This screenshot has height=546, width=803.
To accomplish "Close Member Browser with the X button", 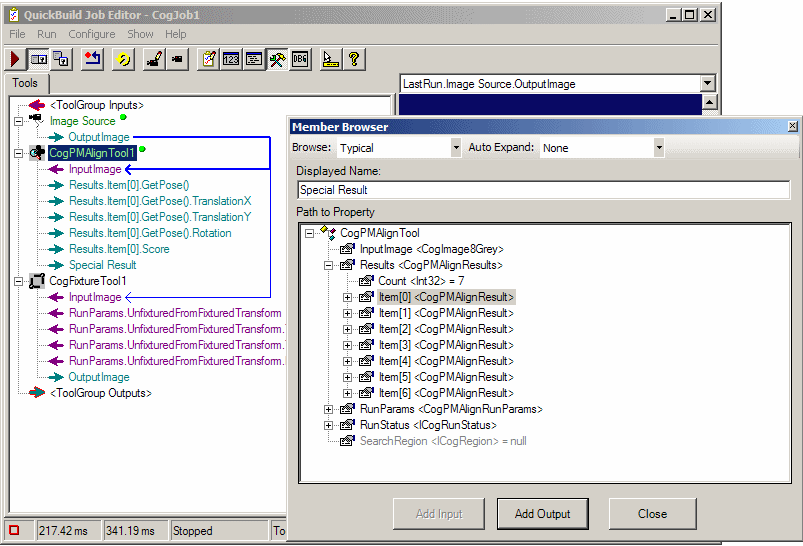I will pos(792,126).
